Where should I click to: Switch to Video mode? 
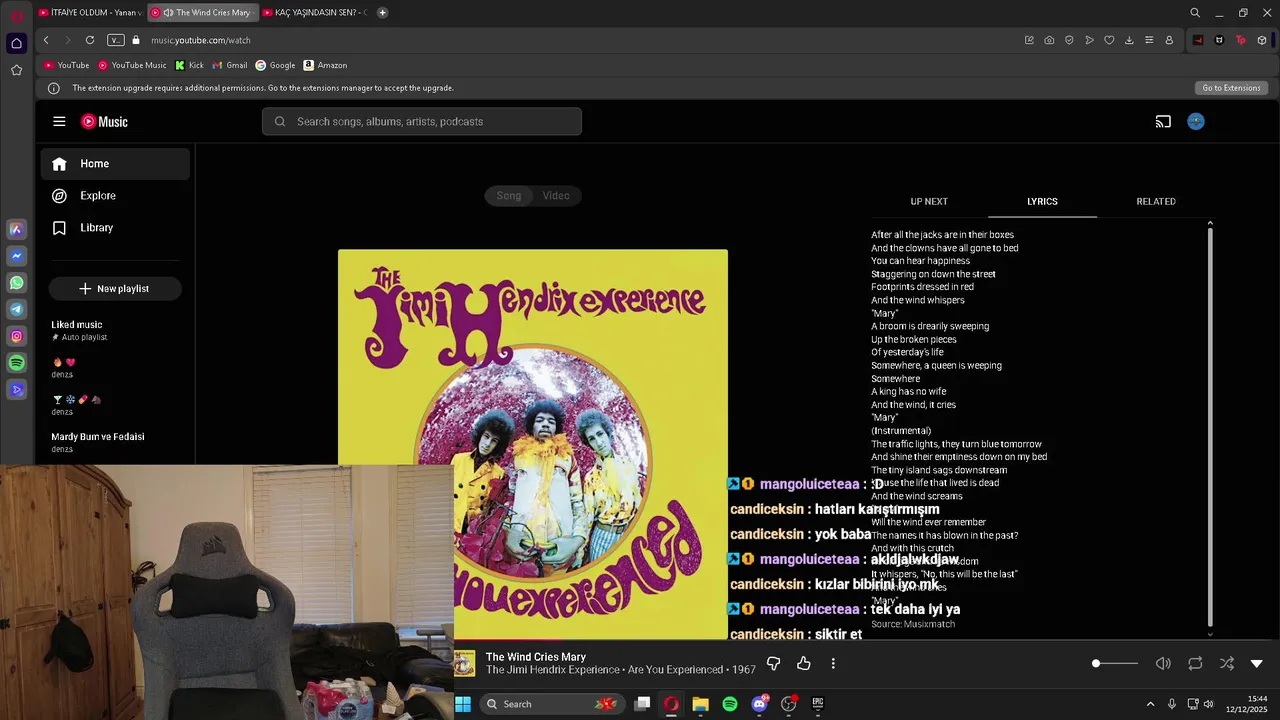coord(556,195)
